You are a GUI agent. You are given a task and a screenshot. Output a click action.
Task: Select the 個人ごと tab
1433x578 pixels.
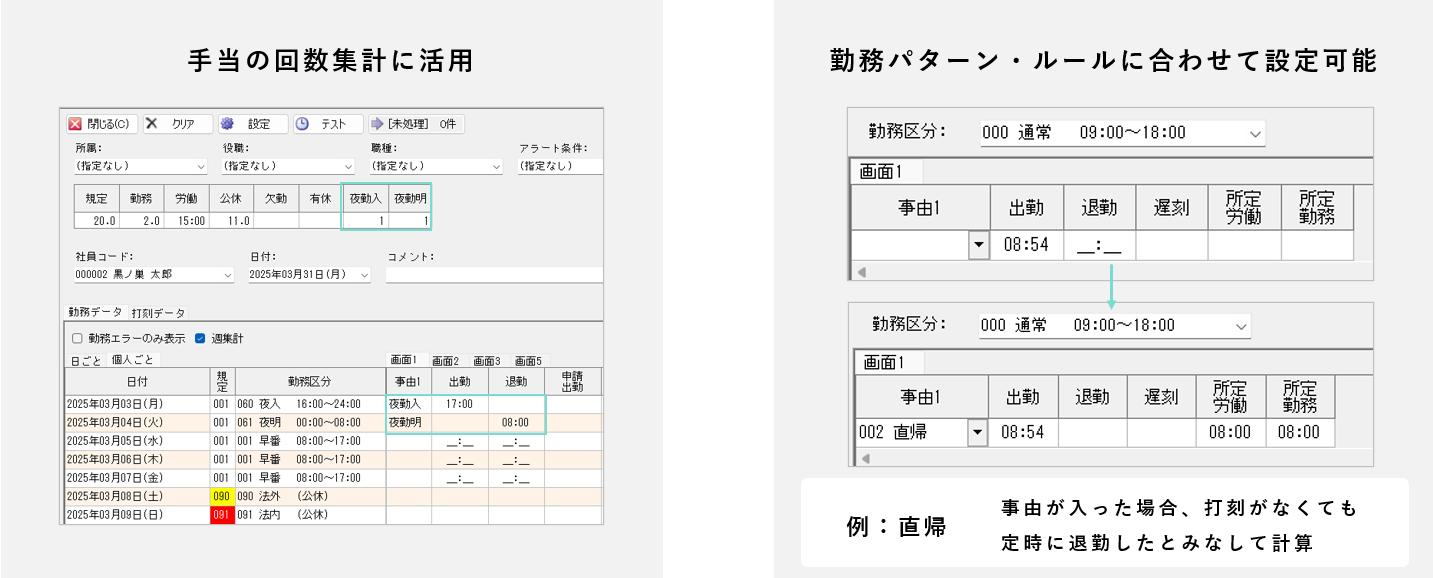point(134,359)
